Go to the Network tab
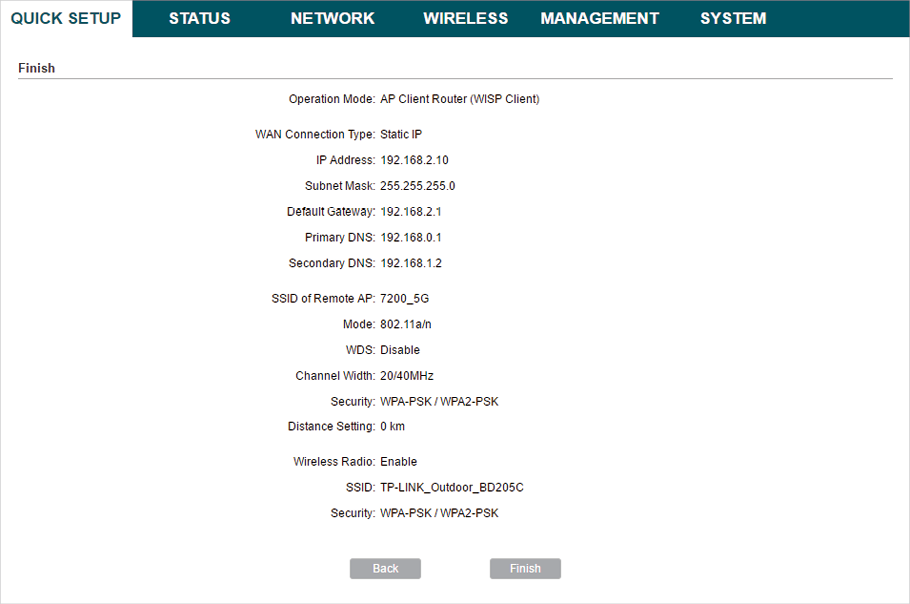 (x=332, y=19)
